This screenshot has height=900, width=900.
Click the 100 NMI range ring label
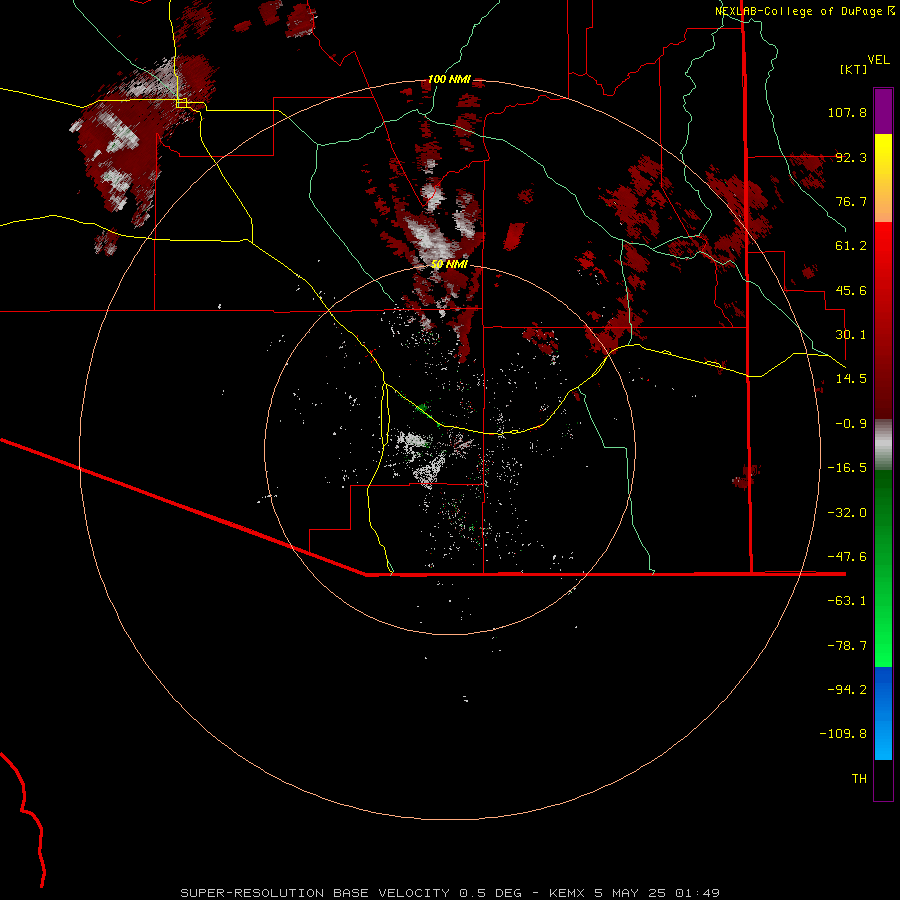(449, 79)
